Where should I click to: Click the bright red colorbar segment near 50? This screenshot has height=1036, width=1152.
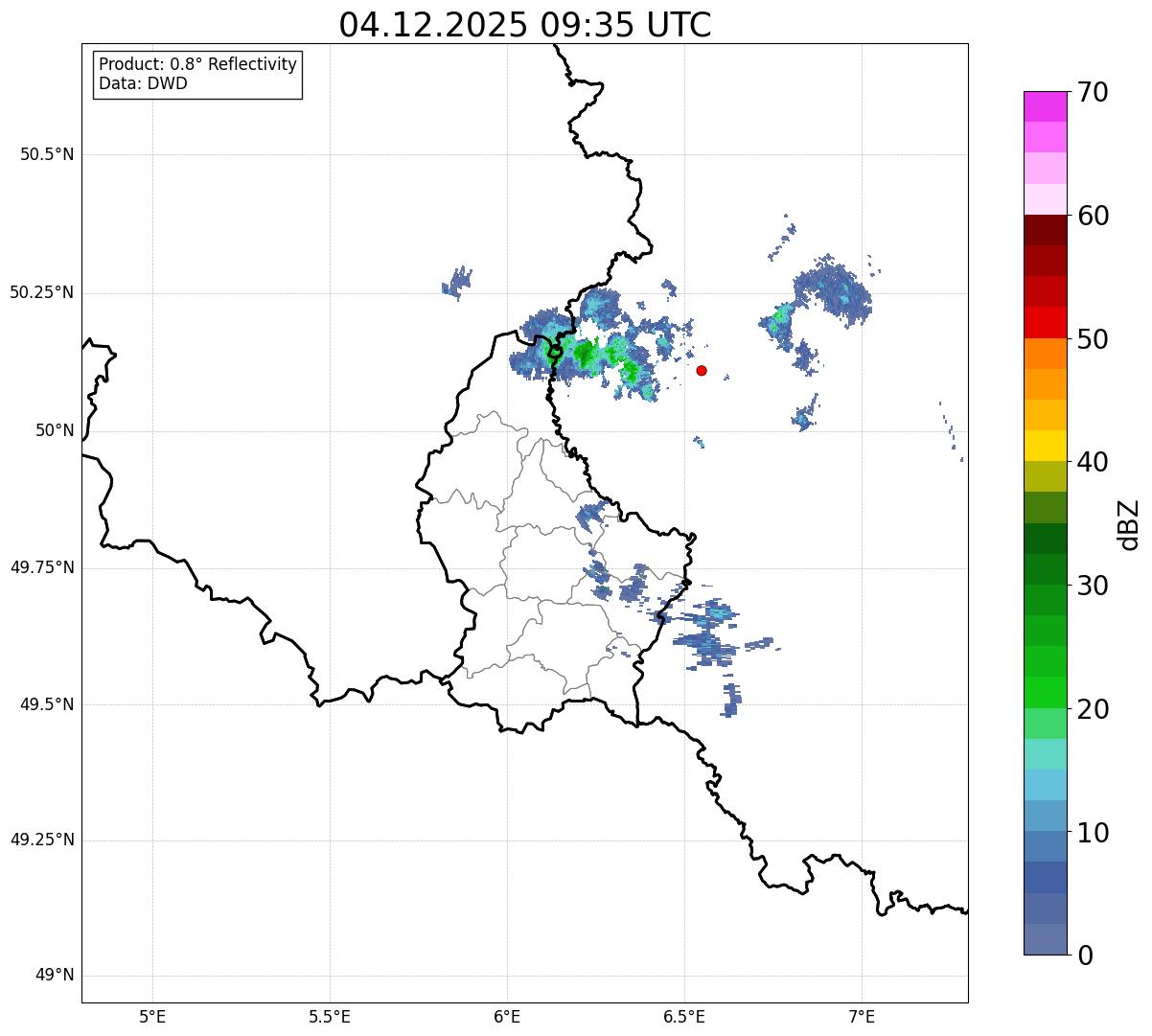(x=1045, y=323)
